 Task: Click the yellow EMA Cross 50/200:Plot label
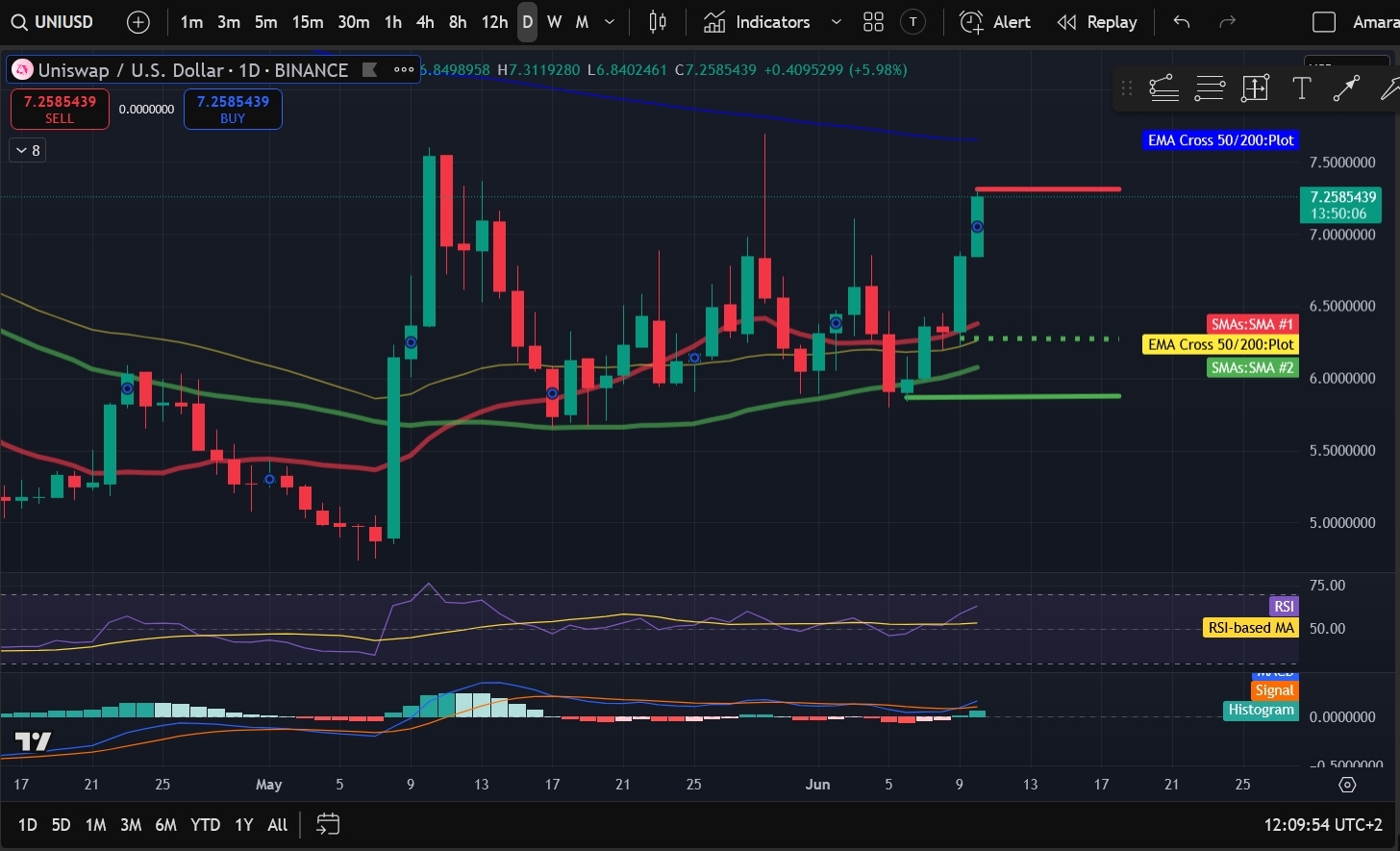pos(1221,344)
